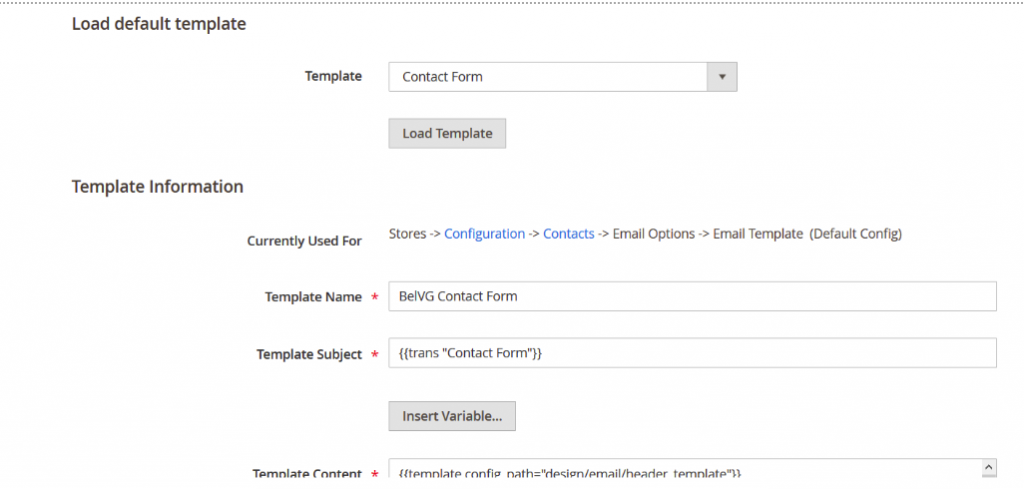Click into the Template Subject field

click(692, 353)
